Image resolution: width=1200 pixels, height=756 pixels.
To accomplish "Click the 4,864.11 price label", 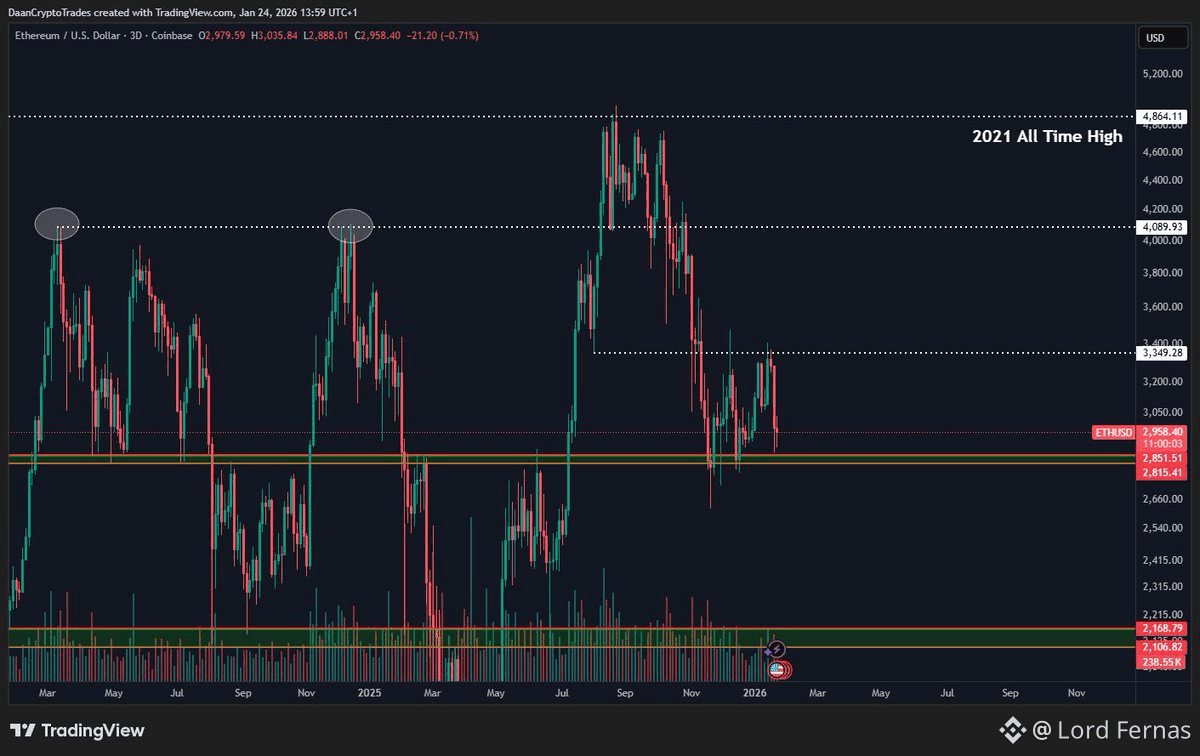I will pos(1162,116).
